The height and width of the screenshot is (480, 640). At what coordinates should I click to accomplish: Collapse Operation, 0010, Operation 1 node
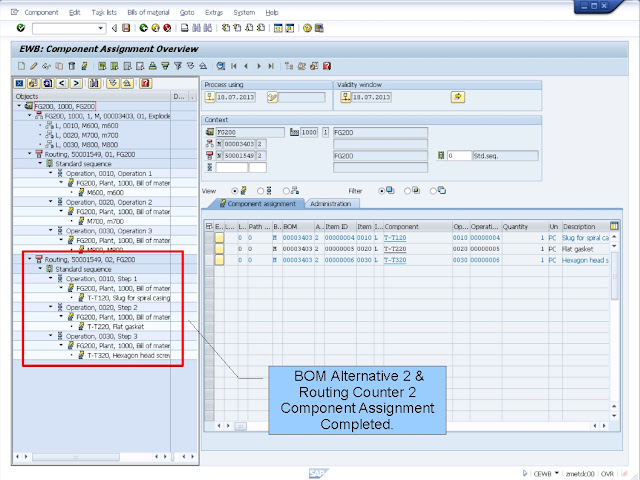[51, 173]
